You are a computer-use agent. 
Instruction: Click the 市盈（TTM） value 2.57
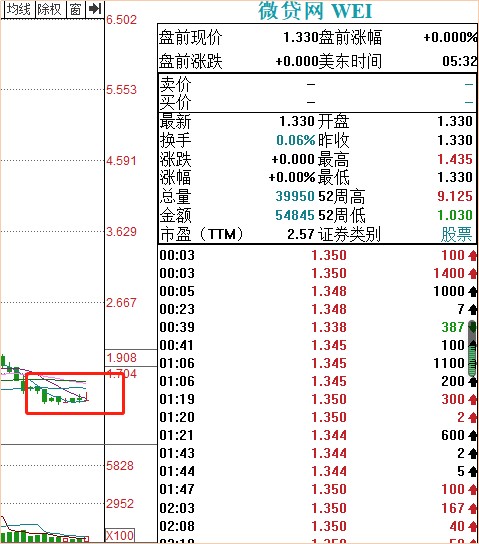point(301,235)
